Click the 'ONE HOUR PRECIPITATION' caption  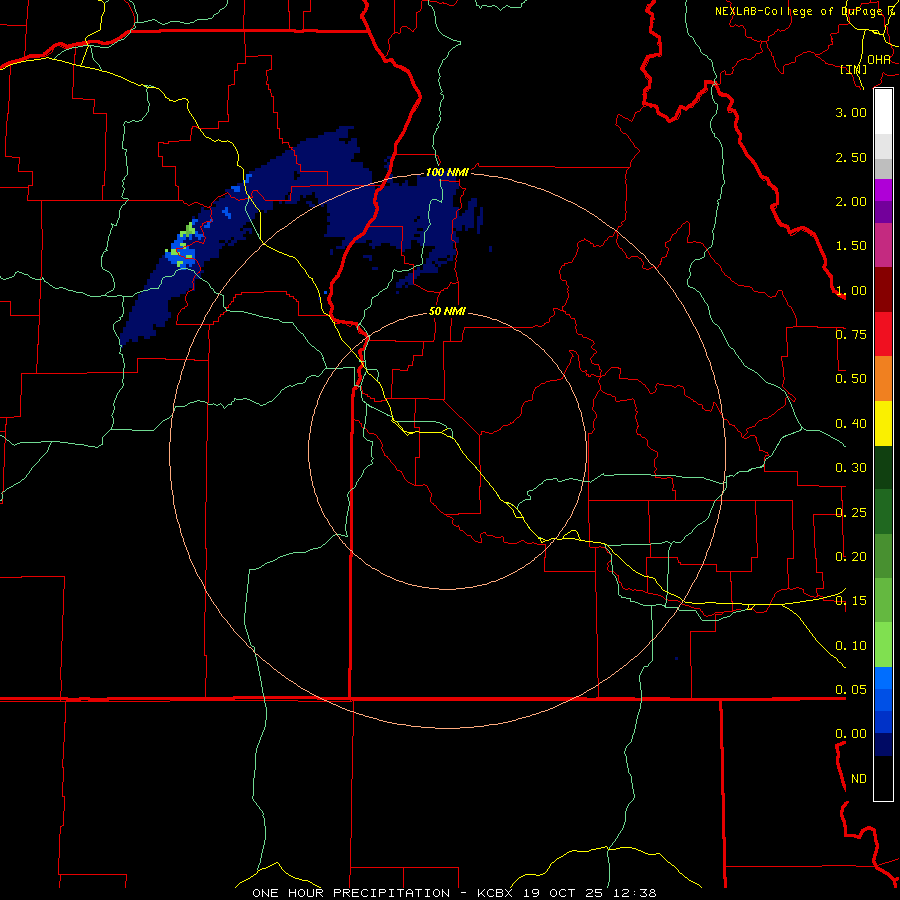tap(351, 893)
